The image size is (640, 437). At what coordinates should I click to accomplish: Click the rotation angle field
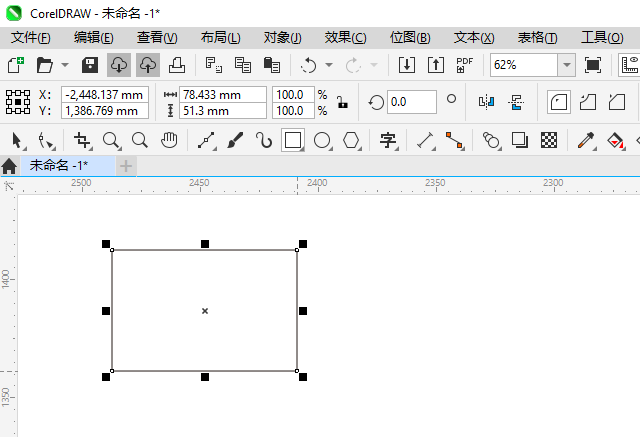click(x=412, y=102)
